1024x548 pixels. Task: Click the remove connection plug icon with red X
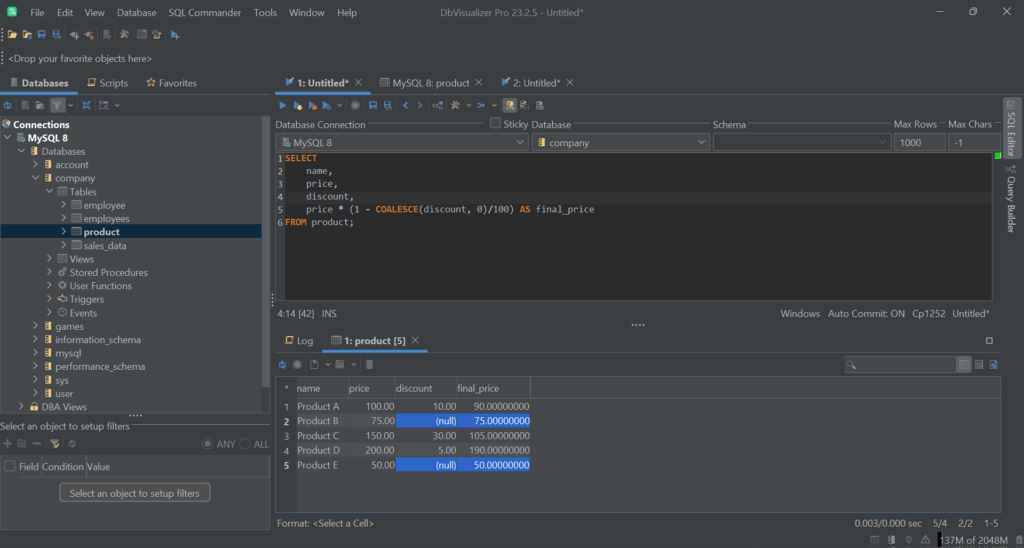point(88,34)
